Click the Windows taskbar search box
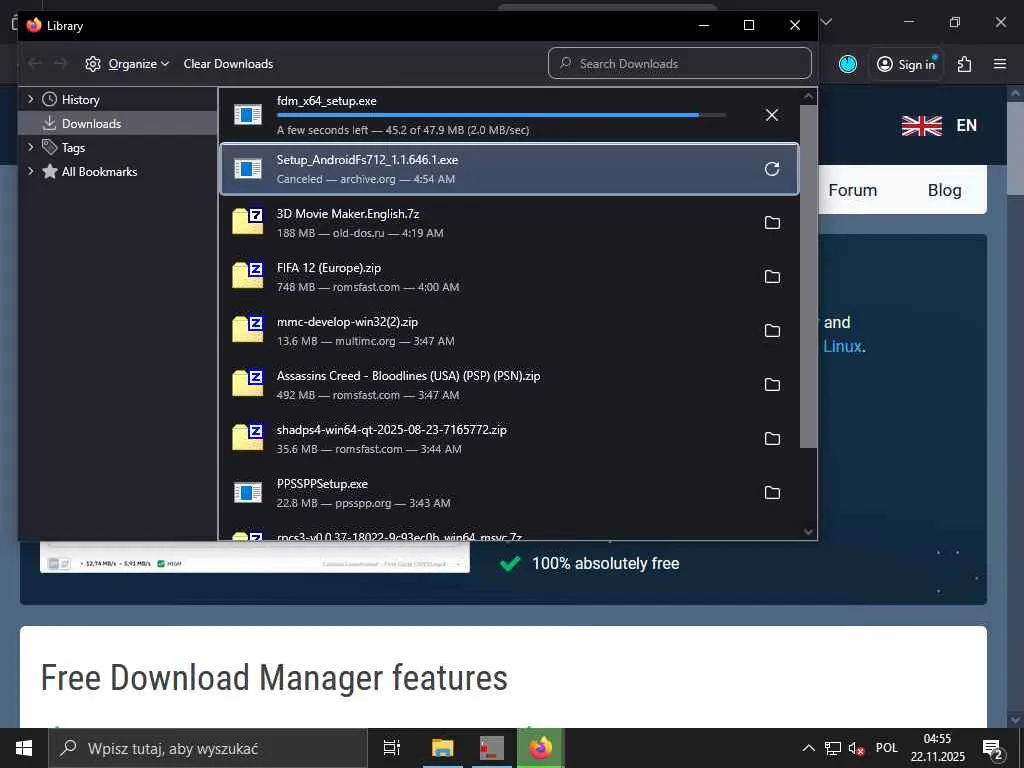1024x768 pixels. pos(208,748)
